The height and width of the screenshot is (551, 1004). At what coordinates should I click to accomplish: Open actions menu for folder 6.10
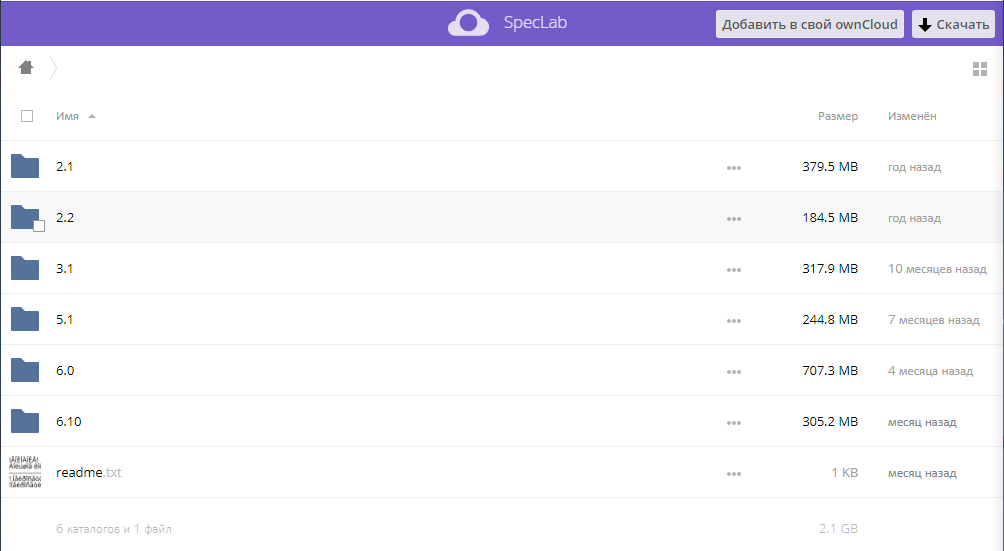(734, 423)
